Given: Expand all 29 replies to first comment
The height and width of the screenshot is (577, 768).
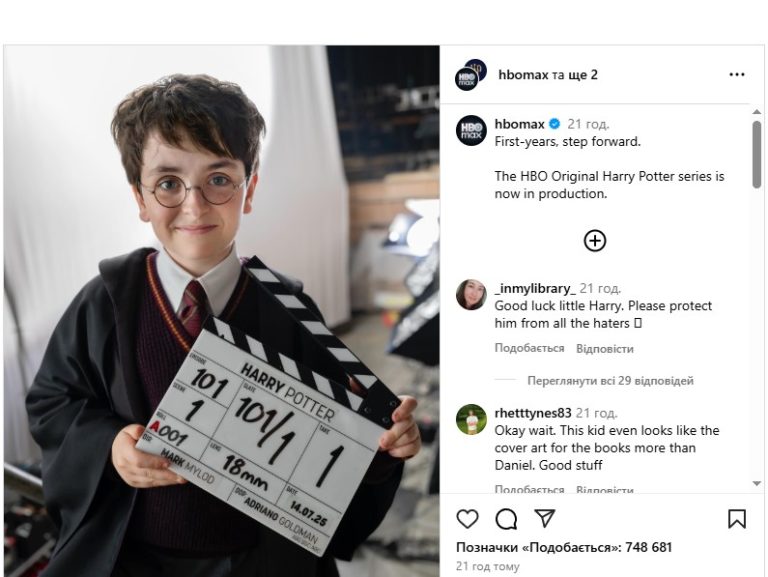Looking at the screenshot, I should point(610,381).
